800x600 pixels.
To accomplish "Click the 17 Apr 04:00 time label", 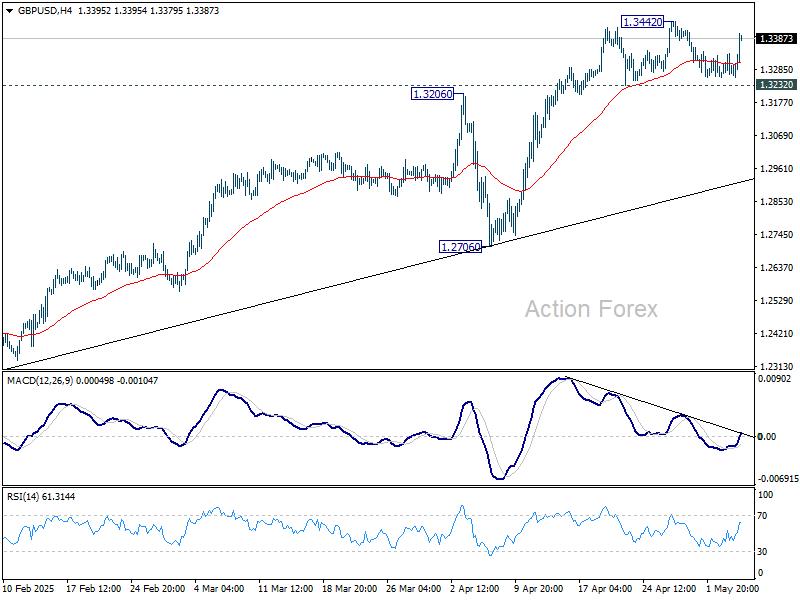I will (x=606, y=588).
